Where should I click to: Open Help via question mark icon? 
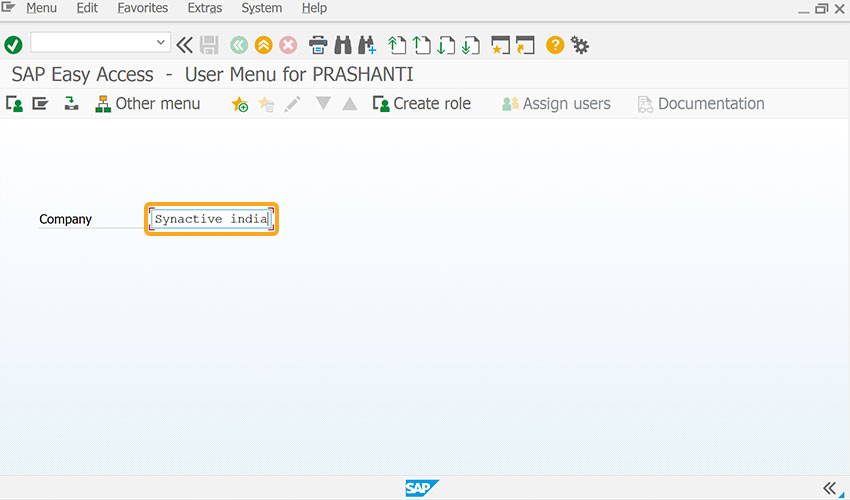click(x=555, y=45)
